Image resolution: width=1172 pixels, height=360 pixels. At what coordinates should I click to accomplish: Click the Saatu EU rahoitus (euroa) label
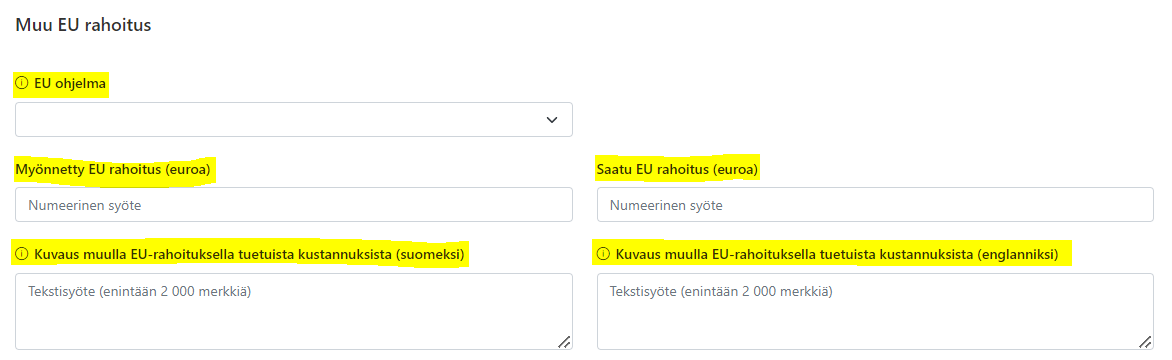point(677,170)
